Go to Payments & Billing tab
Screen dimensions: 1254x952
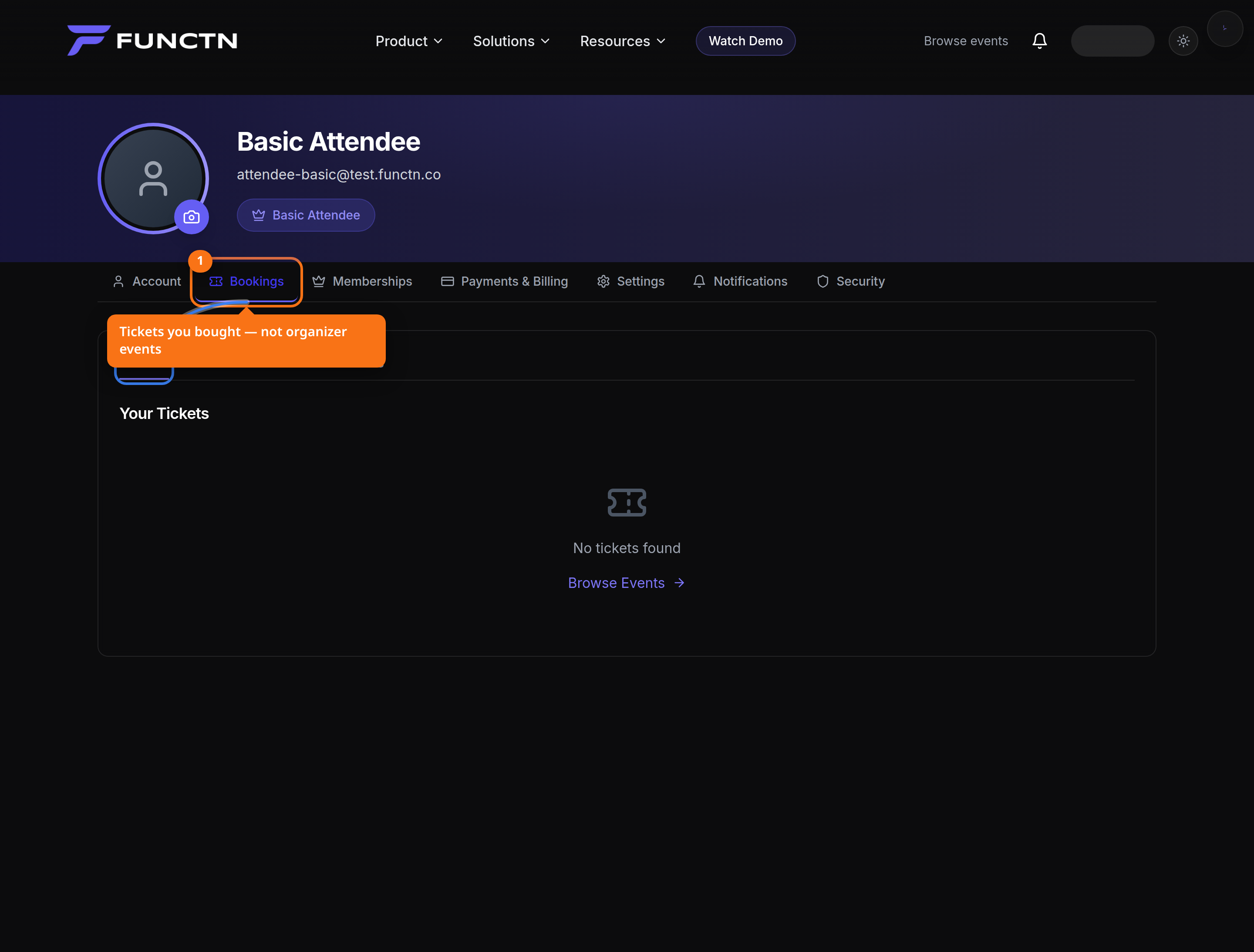[x=504, y=281]
